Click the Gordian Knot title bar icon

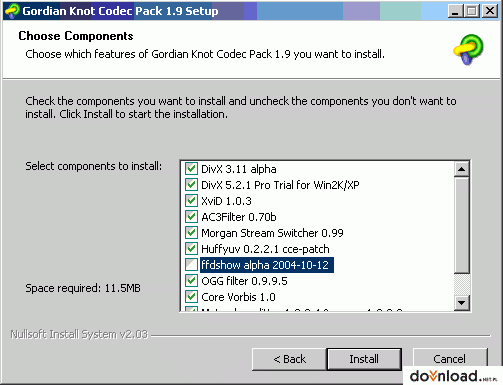pos(13,11)
